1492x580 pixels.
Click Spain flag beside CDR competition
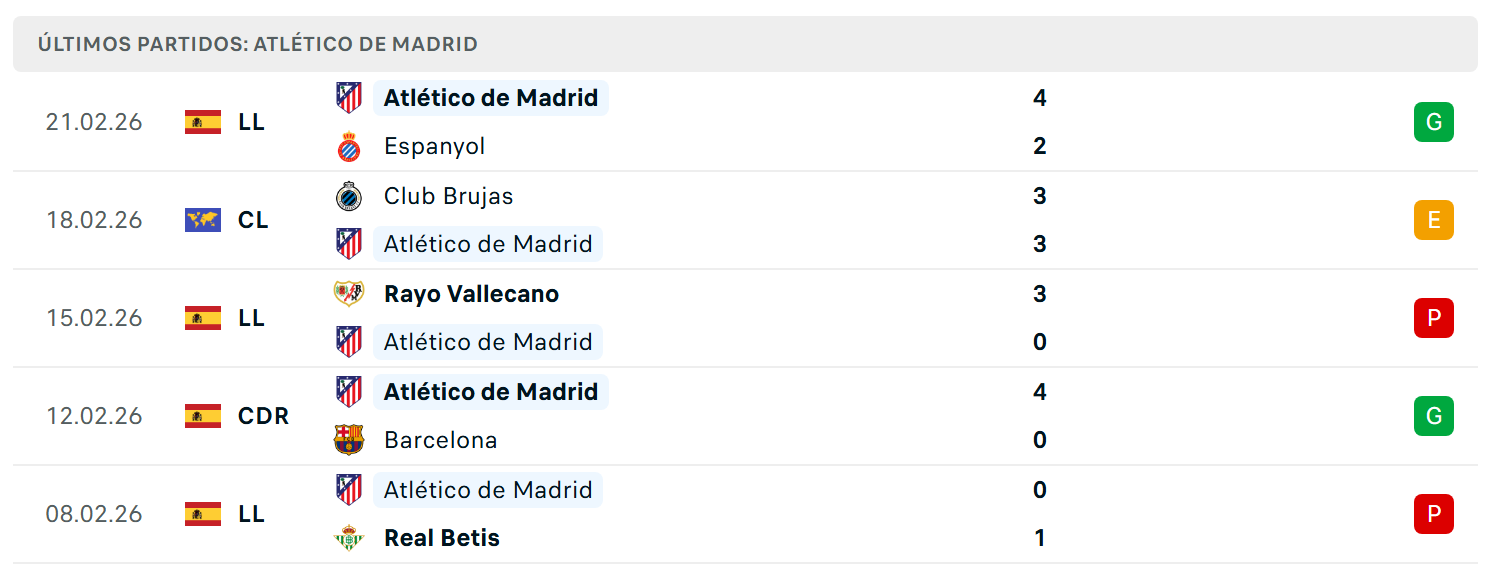click(203, 416)
